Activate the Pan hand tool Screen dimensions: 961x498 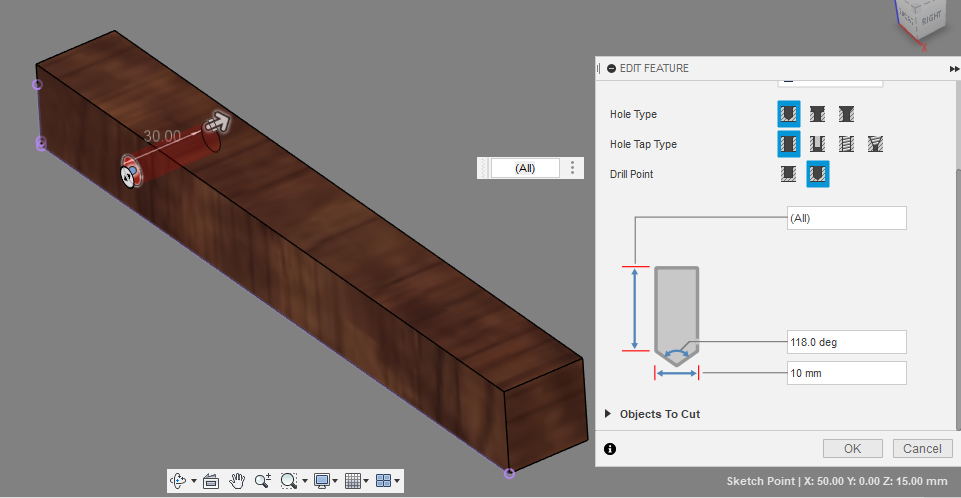(237, 481)
